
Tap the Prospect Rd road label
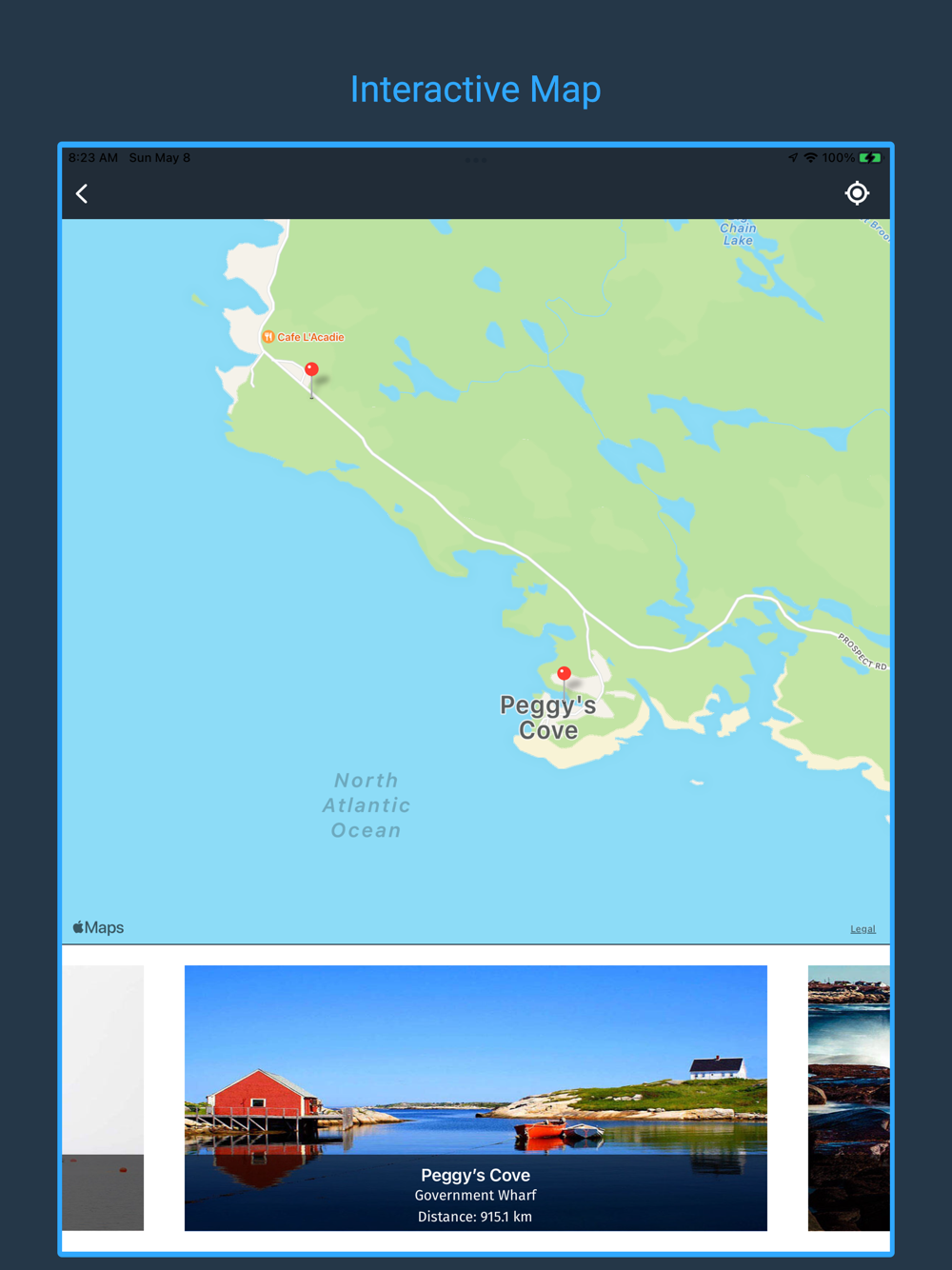coord(863,652)
